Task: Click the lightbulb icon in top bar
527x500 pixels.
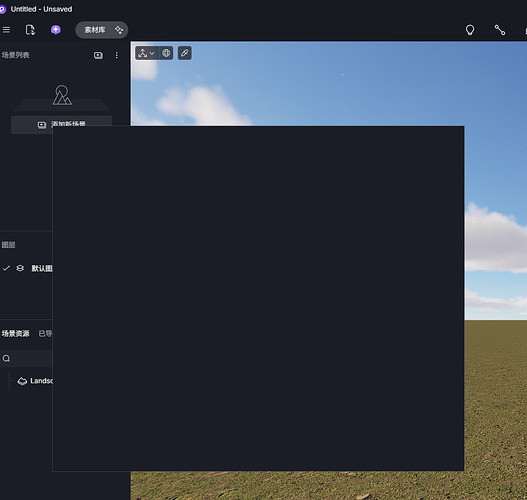Action: 470,30
